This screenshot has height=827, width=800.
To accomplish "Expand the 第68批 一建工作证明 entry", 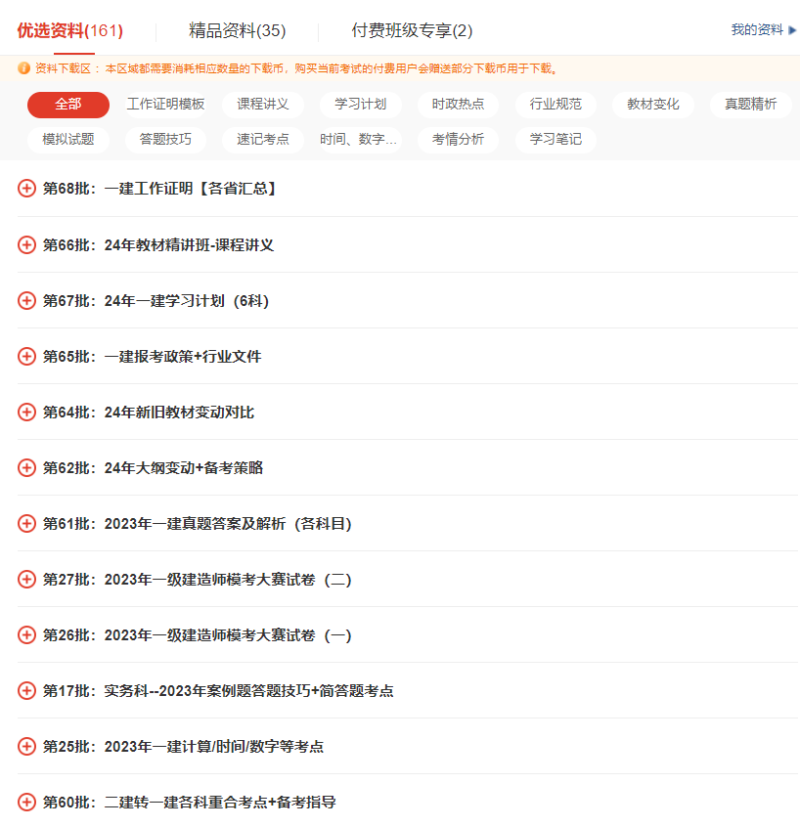I will tap(26, 188).
